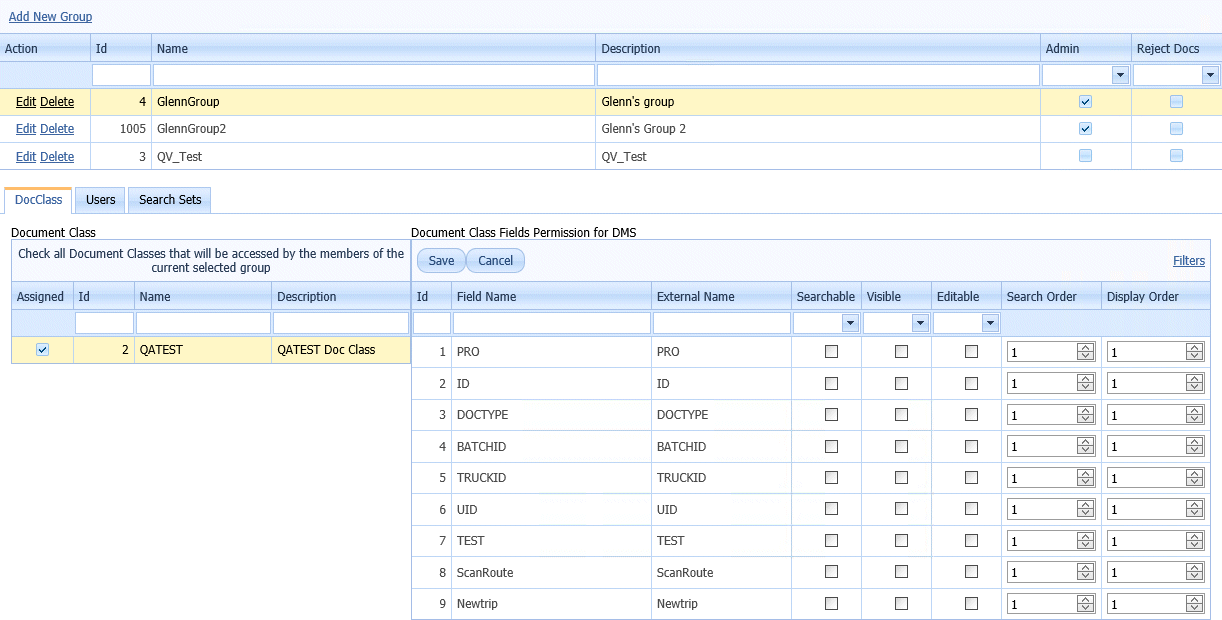
Task: Open the Filters link
Action: coord(1189,261)
